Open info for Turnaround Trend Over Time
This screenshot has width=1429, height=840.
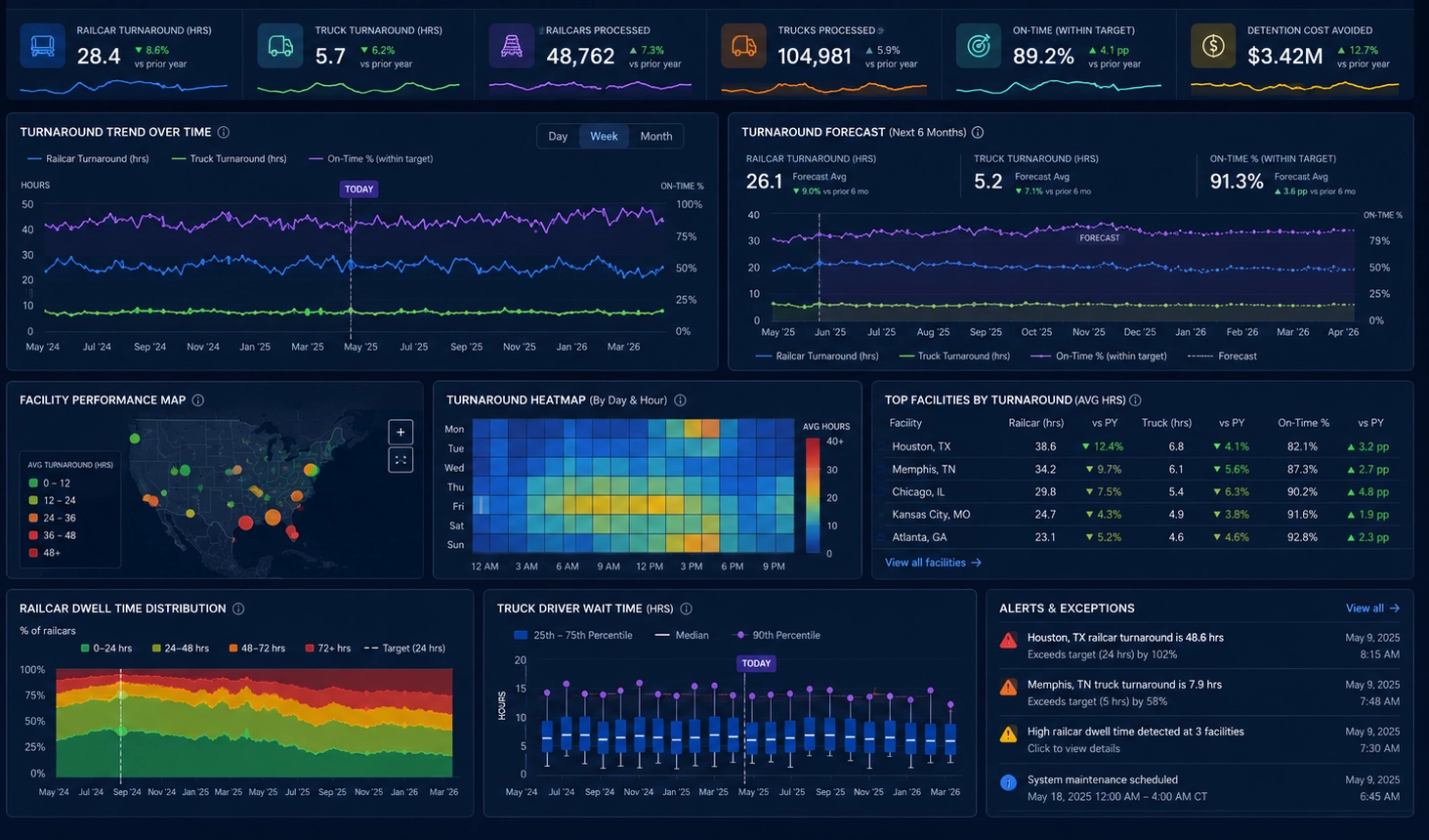224,132
